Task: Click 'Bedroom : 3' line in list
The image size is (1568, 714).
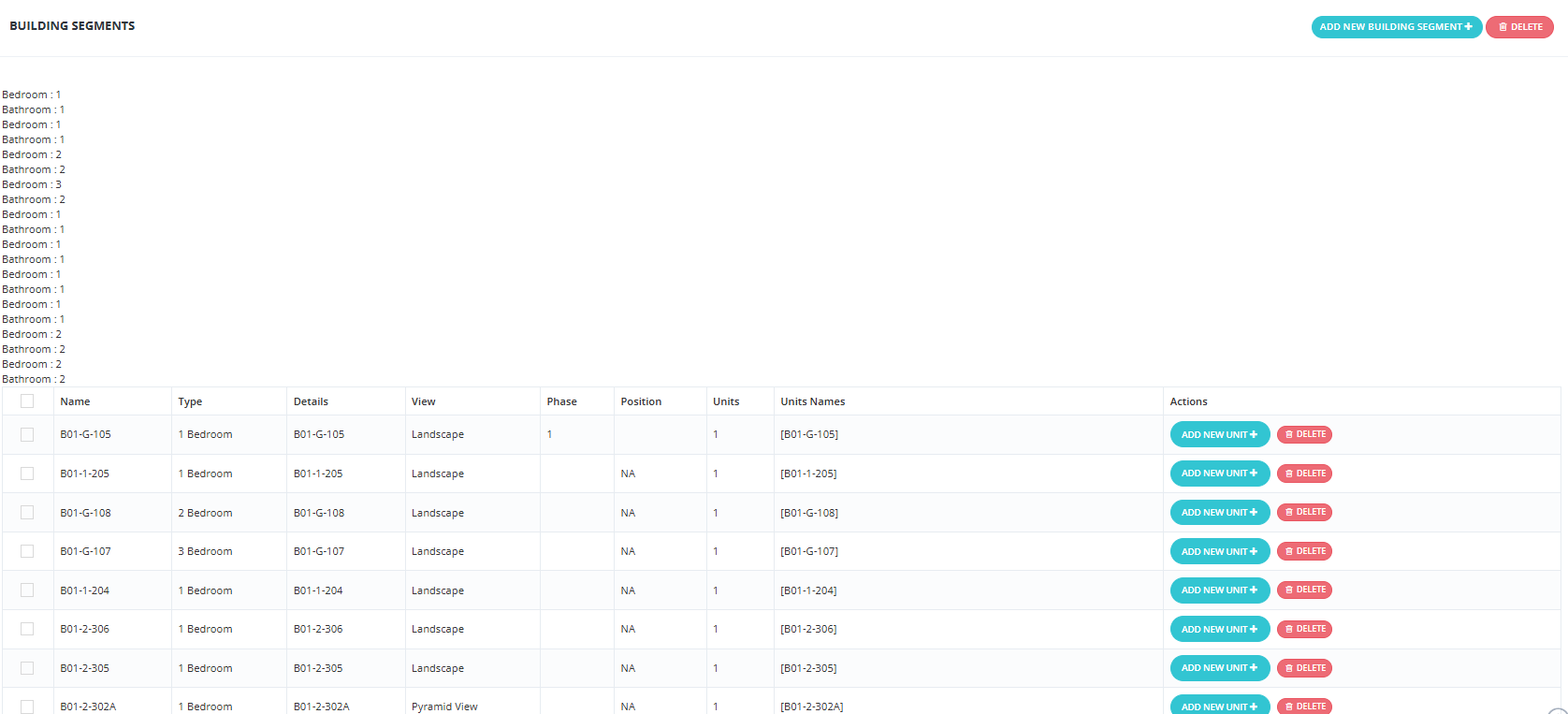Action: point(32,184)
